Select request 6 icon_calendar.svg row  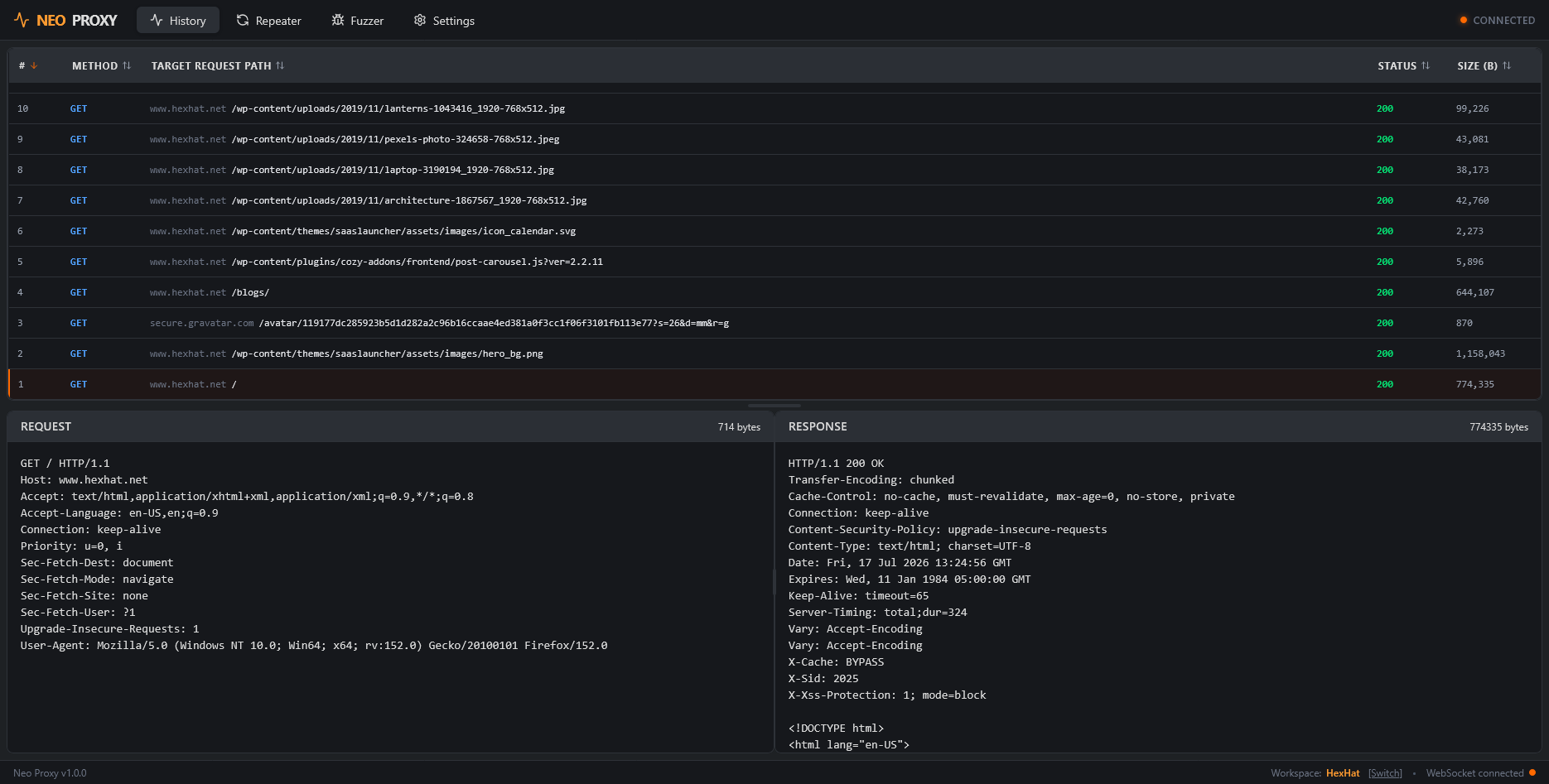tap(774, 231)
